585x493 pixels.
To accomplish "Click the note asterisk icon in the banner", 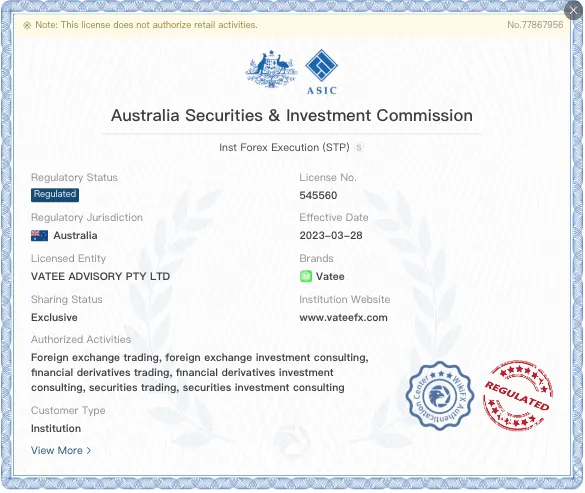I will pos(27,25).
